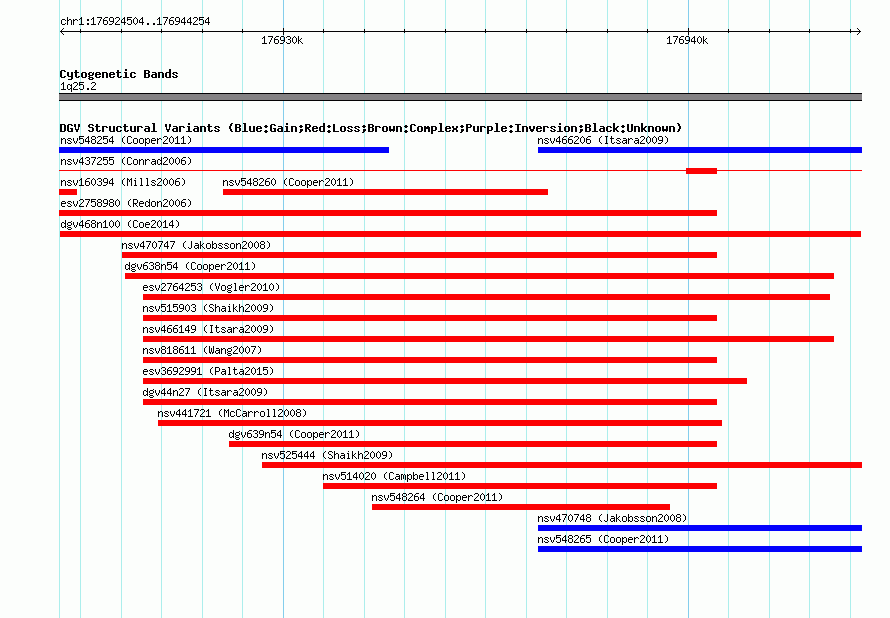Open variant esv2758980 (Redon2006) label

126,203
